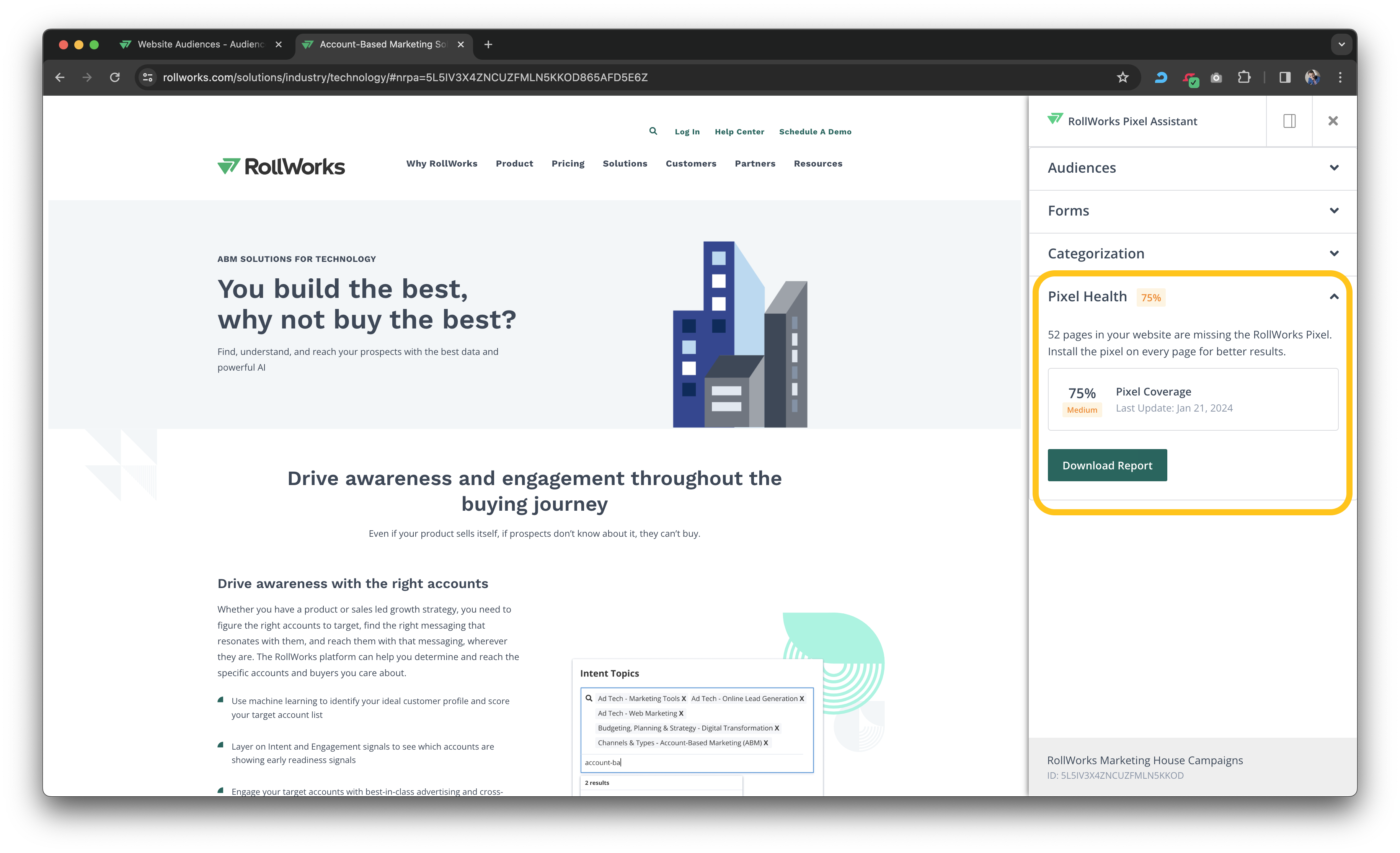Click RollWorks Marketing House Campaigns text
1400x853 pixels.
point(1145,760)
